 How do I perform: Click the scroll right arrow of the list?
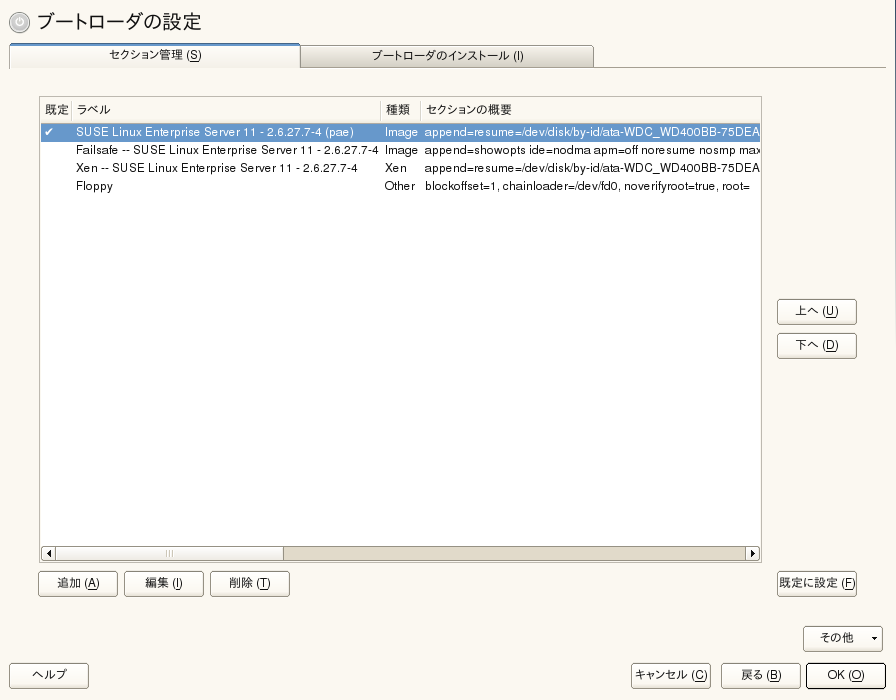pos(753,553)
